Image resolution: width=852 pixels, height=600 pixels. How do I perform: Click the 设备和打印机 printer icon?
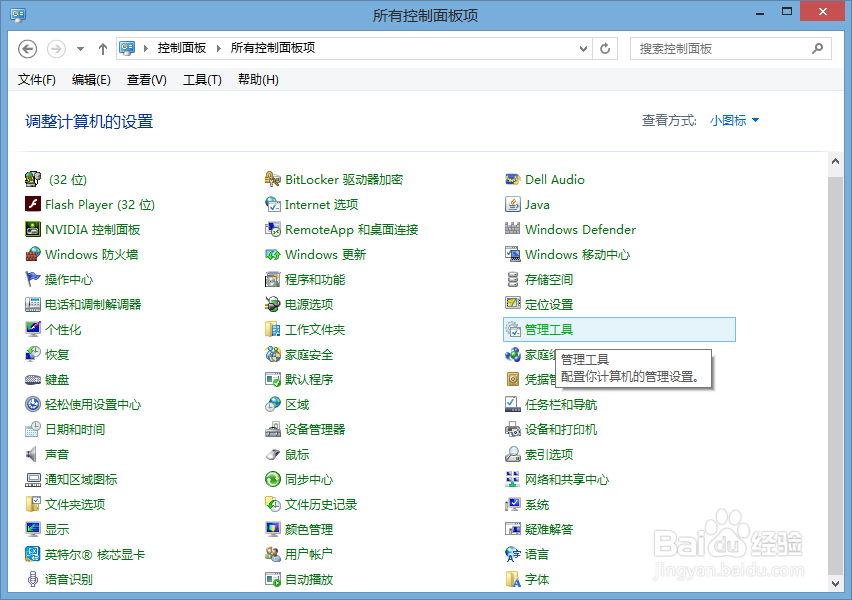(512, 429)
